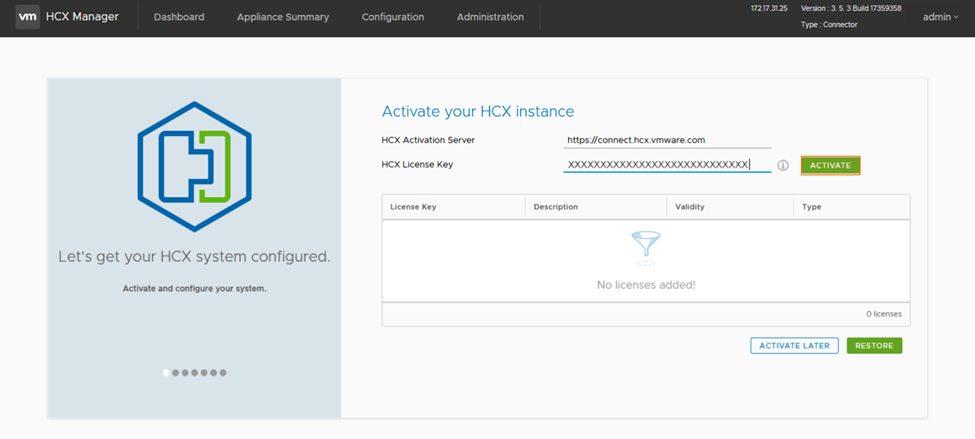Click the VMware vm logo icon
The height and width of the screenshot is (439, 975).
click(x=27, y=17)
